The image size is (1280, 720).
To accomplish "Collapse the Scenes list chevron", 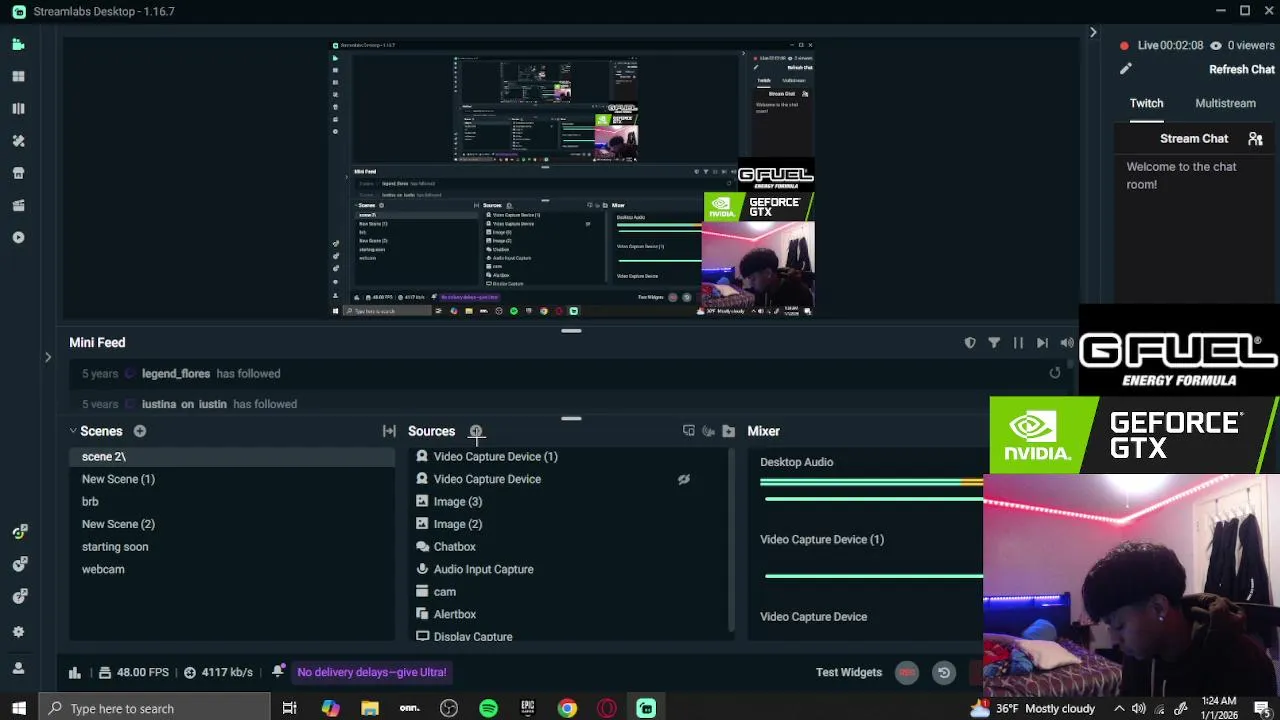I will [x=73, y=431].
